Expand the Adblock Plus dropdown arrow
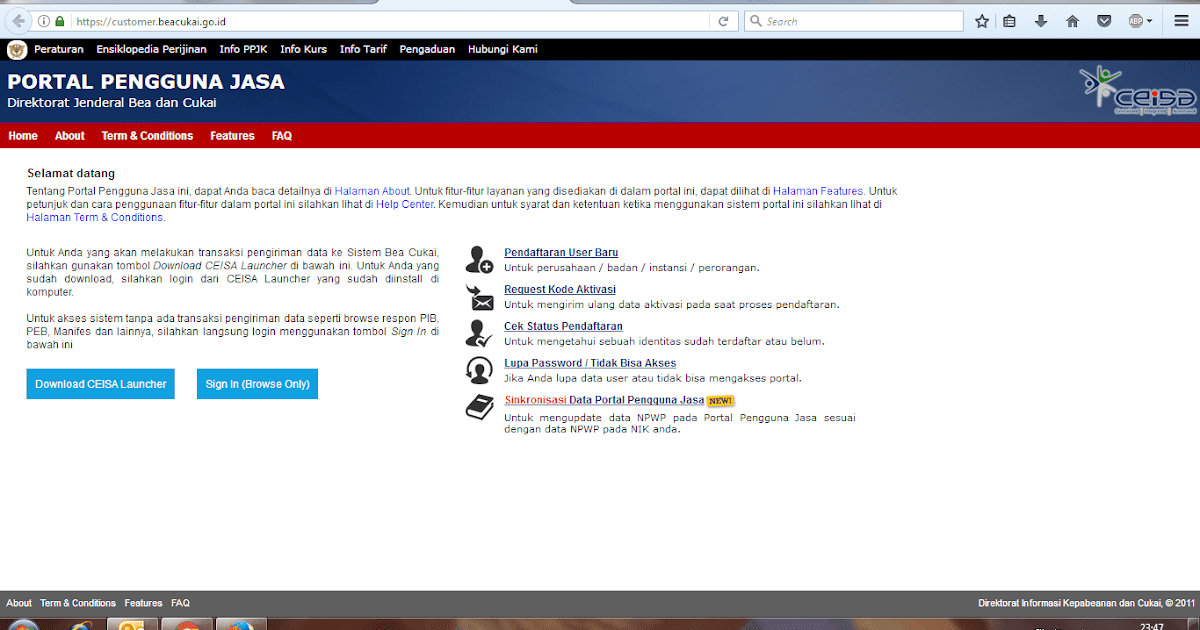 1149,21
